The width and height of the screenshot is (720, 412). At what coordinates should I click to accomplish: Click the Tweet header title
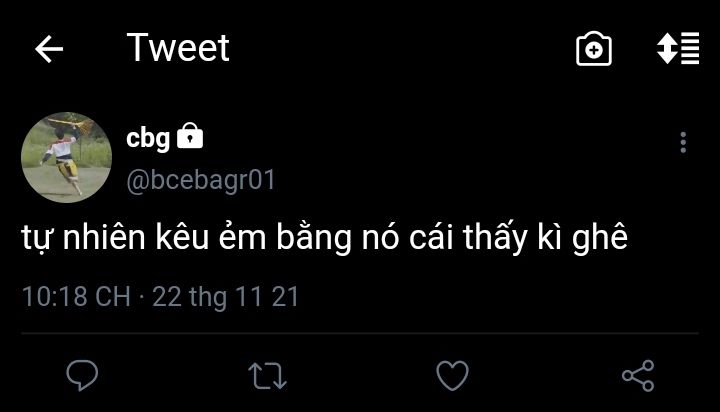tap(178, 48)
